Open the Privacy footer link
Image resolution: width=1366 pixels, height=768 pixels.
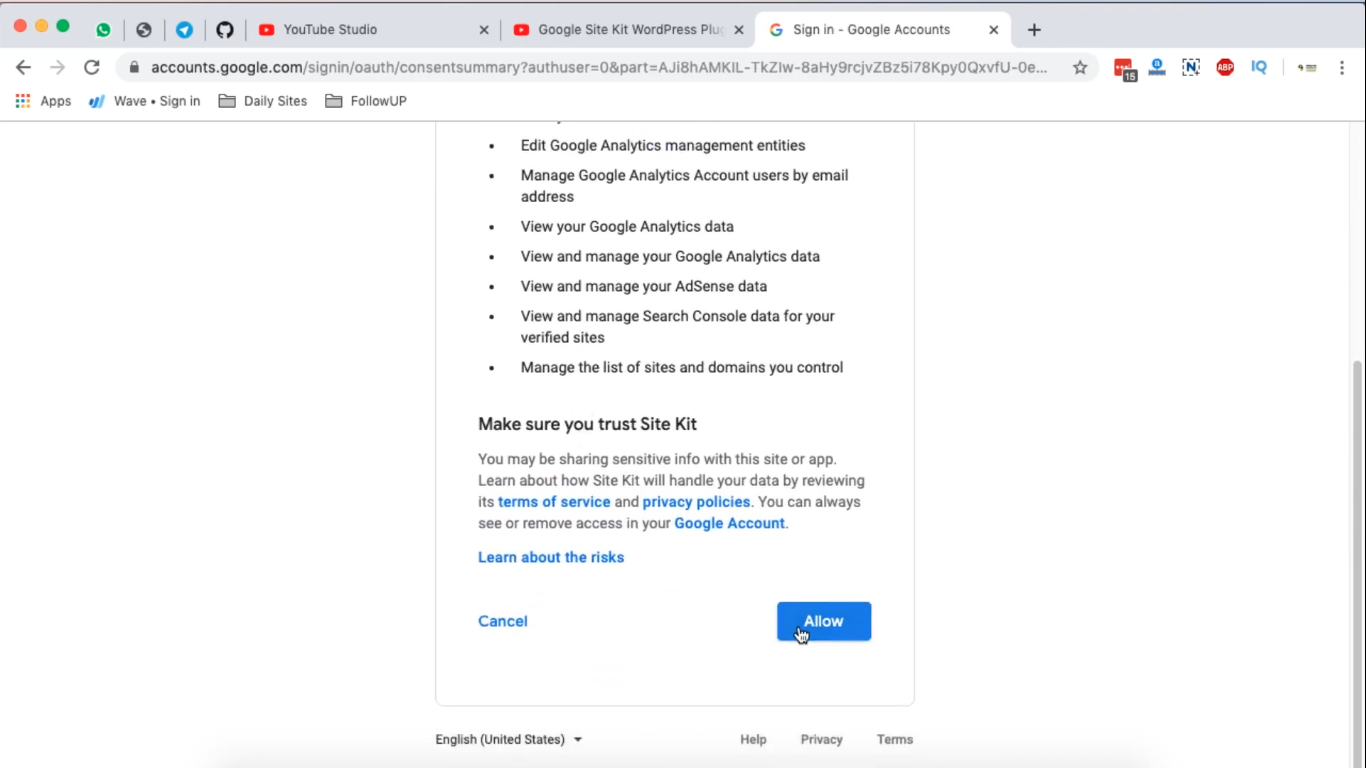(x=822, y=740)
